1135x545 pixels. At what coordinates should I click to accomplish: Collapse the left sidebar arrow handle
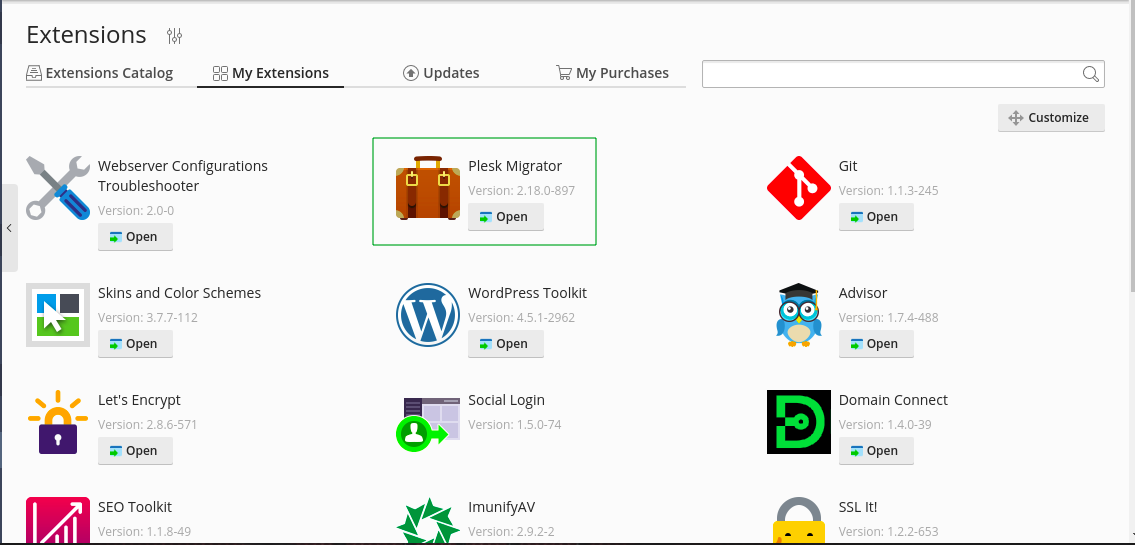(9, 228)
